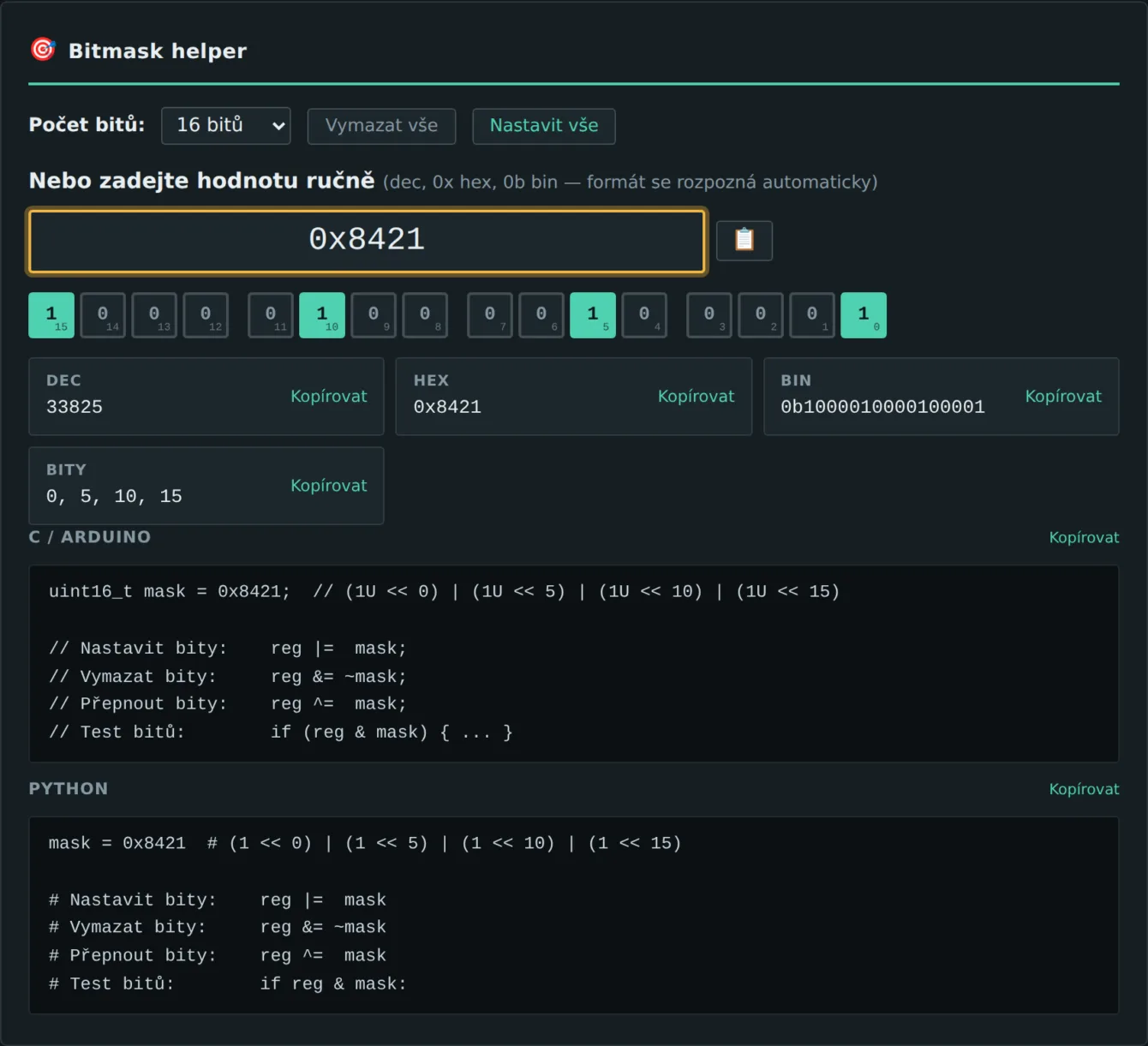Click the 'Vymazat vše' button
The height and width of the screenshot is (1046, 1148).
381,126
